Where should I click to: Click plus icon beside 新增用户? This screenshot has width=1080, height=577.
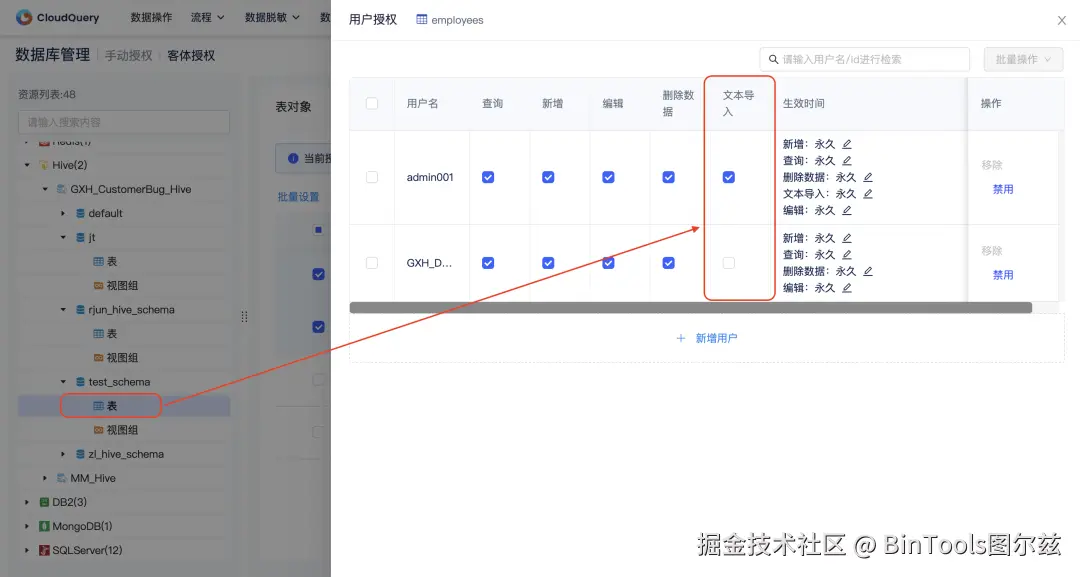(681, 338)
